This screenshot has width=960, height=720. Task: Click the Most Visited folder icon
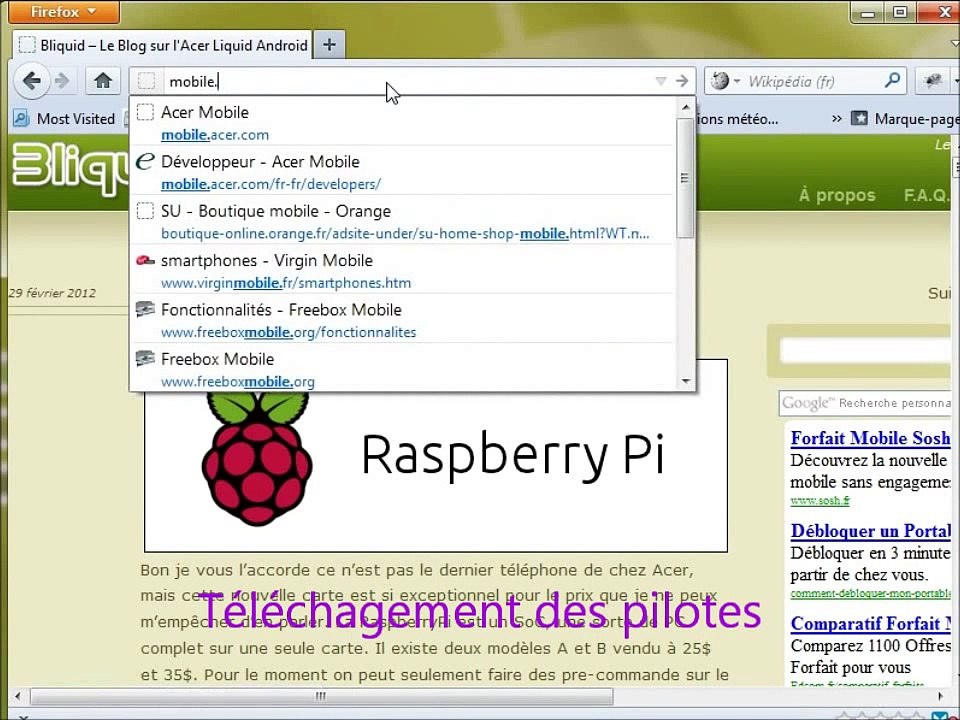coord(21,118)
